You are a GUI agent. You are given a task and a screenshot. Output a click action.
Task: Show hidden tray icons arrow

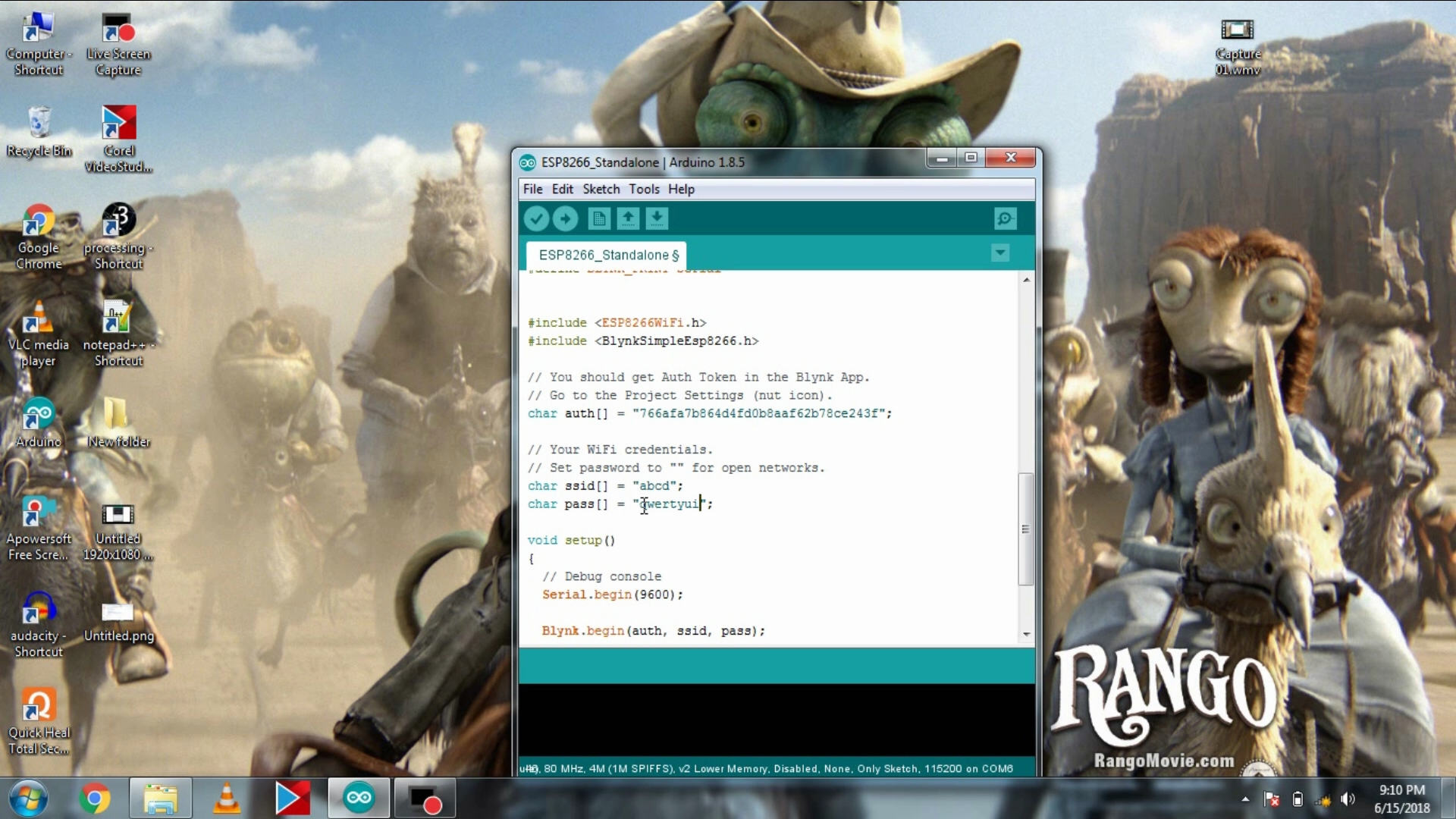coord(1245,799)
